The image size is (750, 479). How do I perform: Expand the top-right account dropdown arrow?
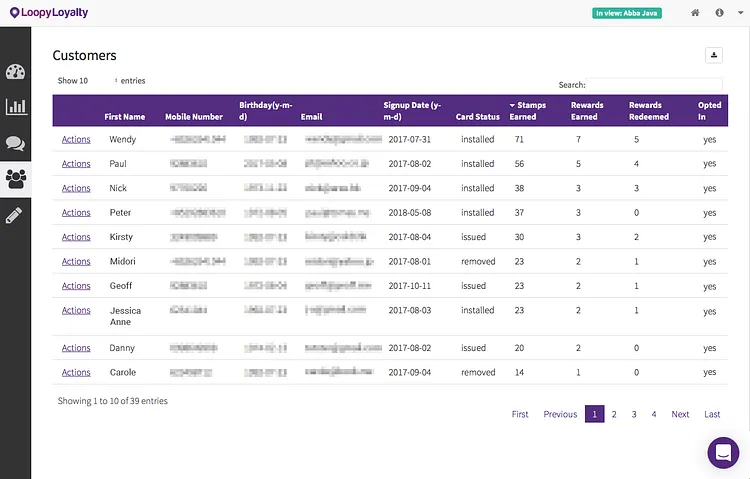(740, 13)
